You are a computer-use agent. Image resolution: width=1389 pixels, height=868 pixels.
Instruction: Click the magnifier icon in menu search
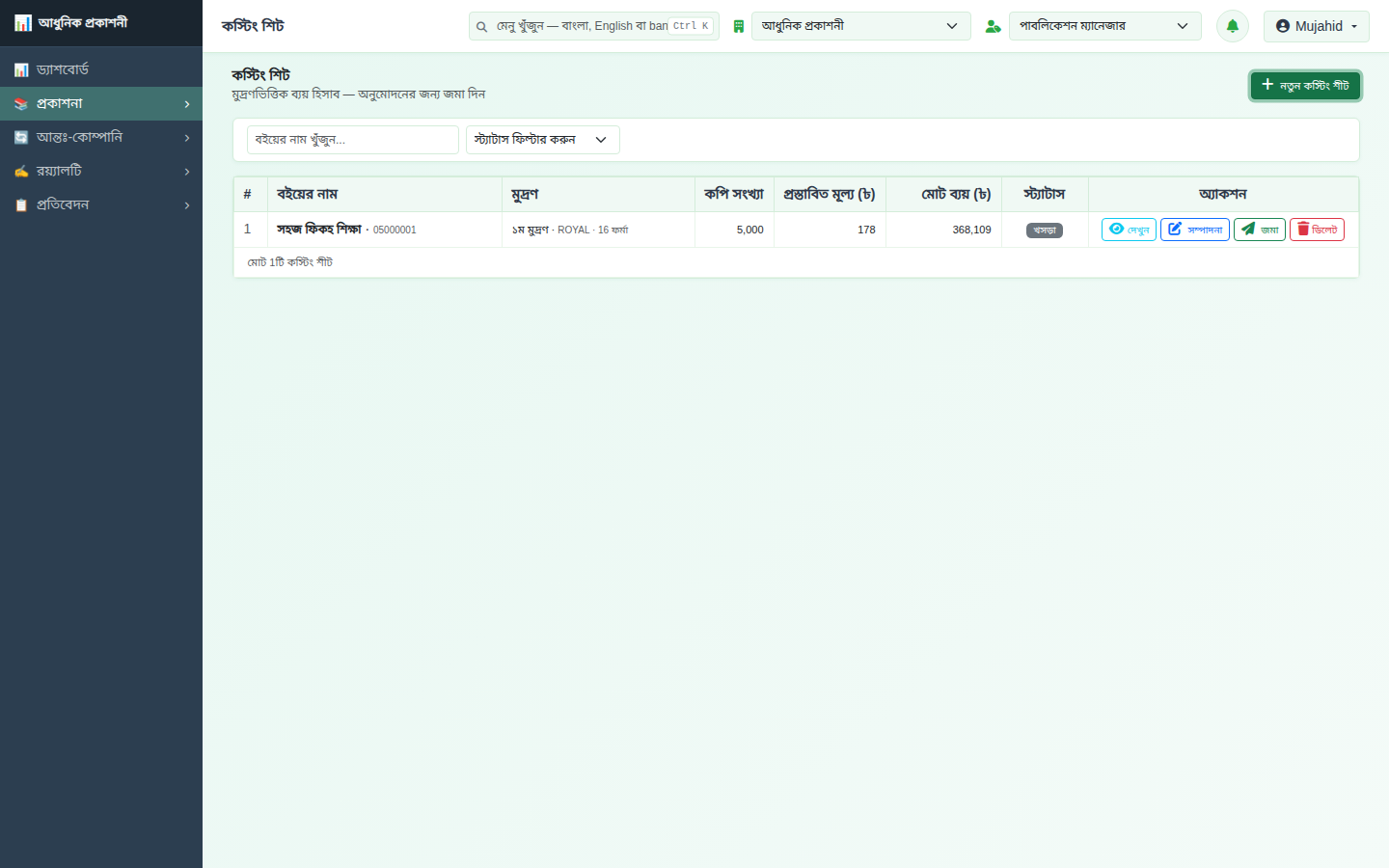pyautogui.click(x=481, y=27)
